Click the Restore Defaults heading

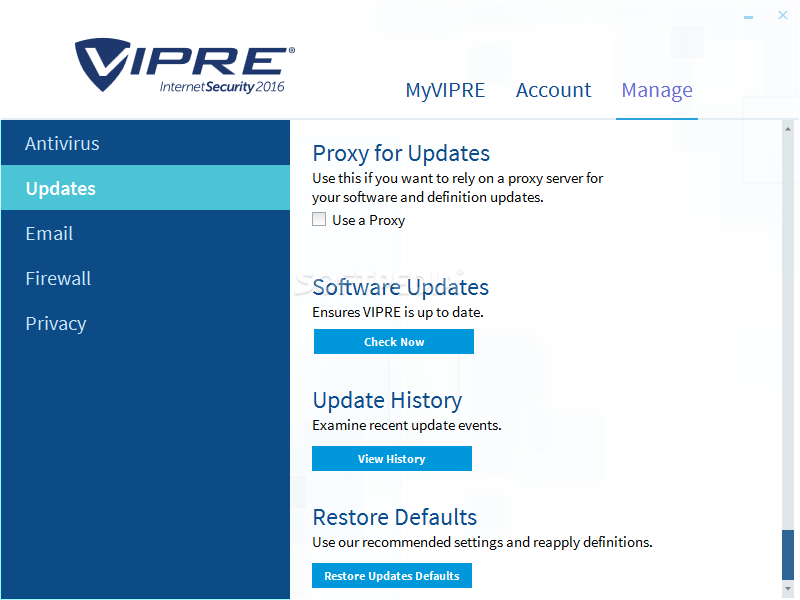(x=394, y=517)
